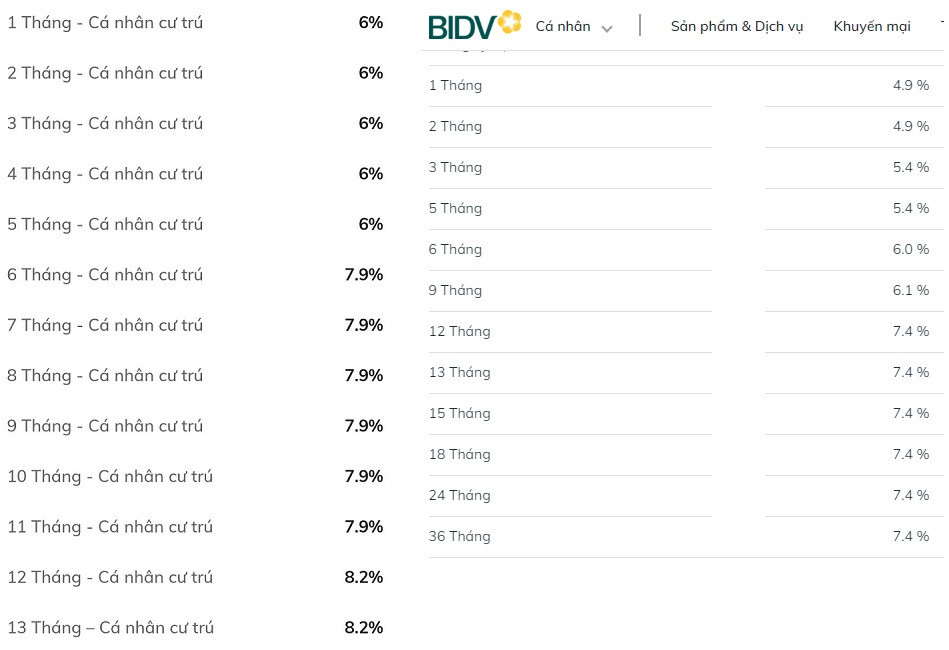Select the 6% rate for 3 Tháng
Screen dimensions: 949x650
[x=370, y=123]
